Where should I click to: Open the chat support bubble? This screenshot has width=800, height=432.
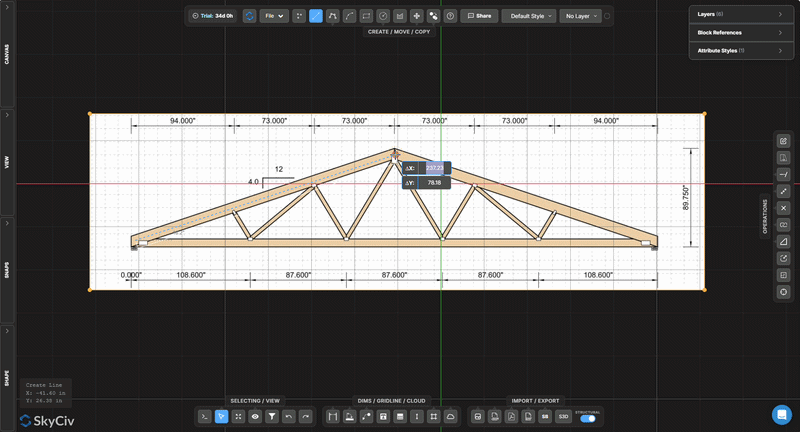tap(782, 415)
